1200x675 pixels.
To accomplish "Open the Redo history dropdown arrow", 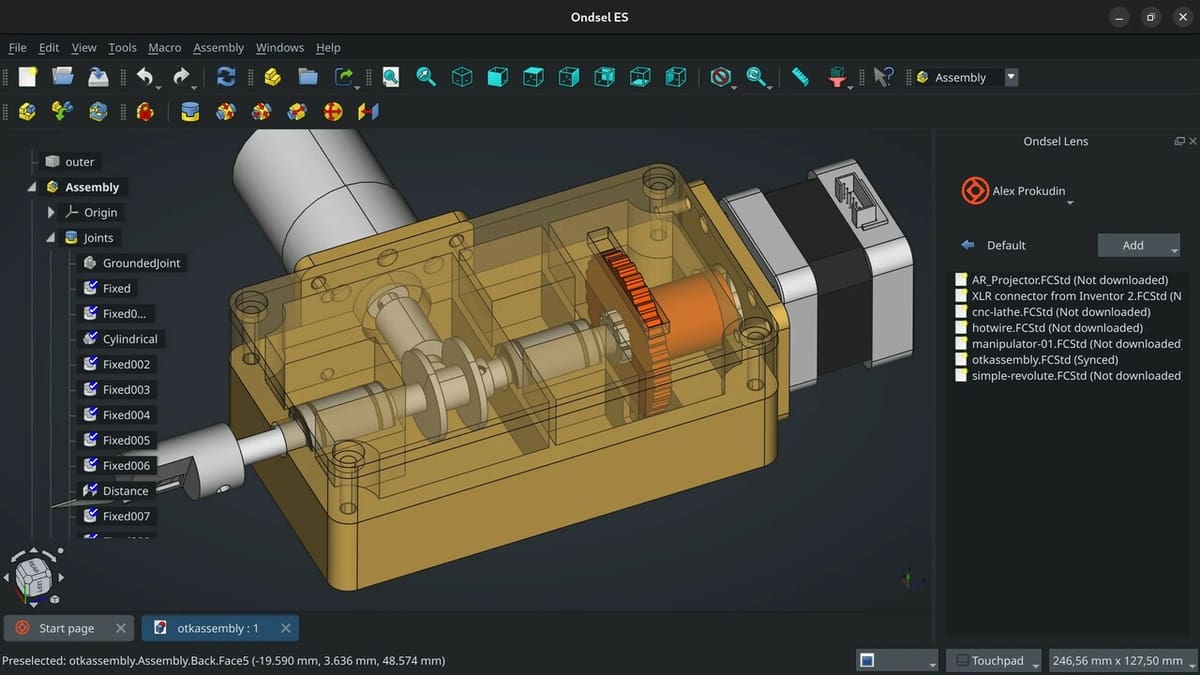I will click(x=195, y=88).
